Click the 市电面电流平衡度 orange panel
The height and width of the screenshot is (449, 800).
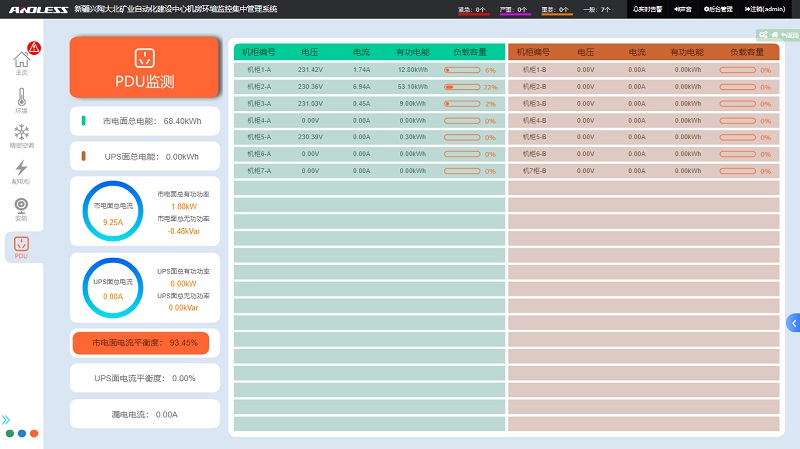[141, 343]
